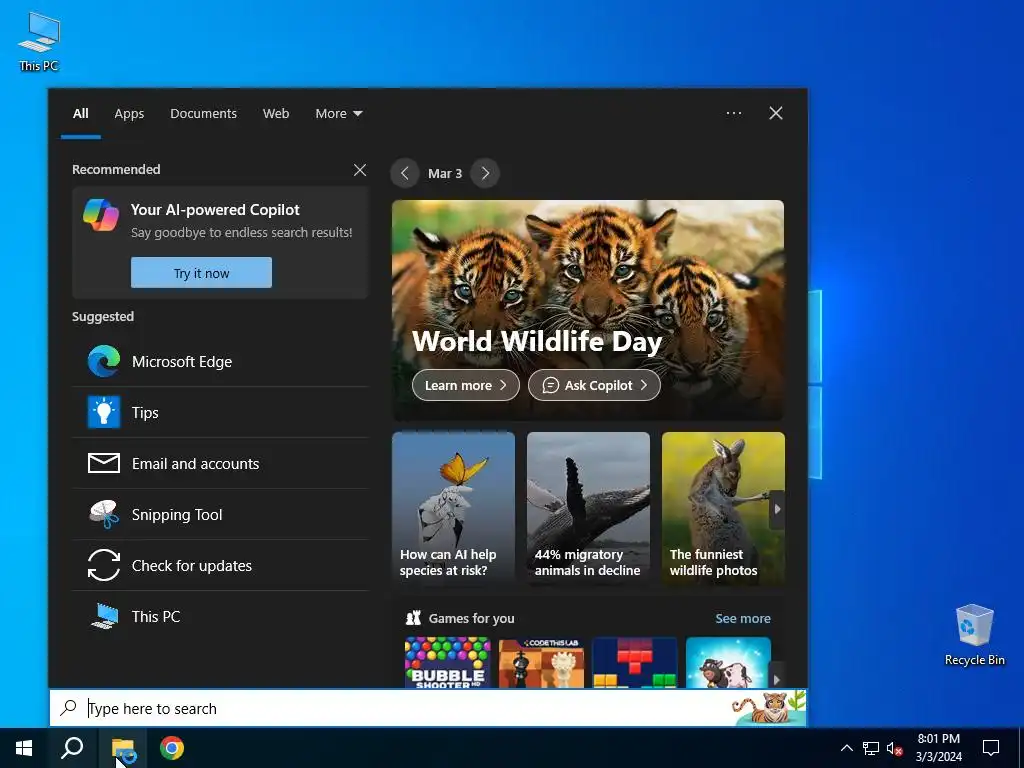The image size is (1024, 768).
Task: Click the Type here to search box
Action: tap(428, 708)
